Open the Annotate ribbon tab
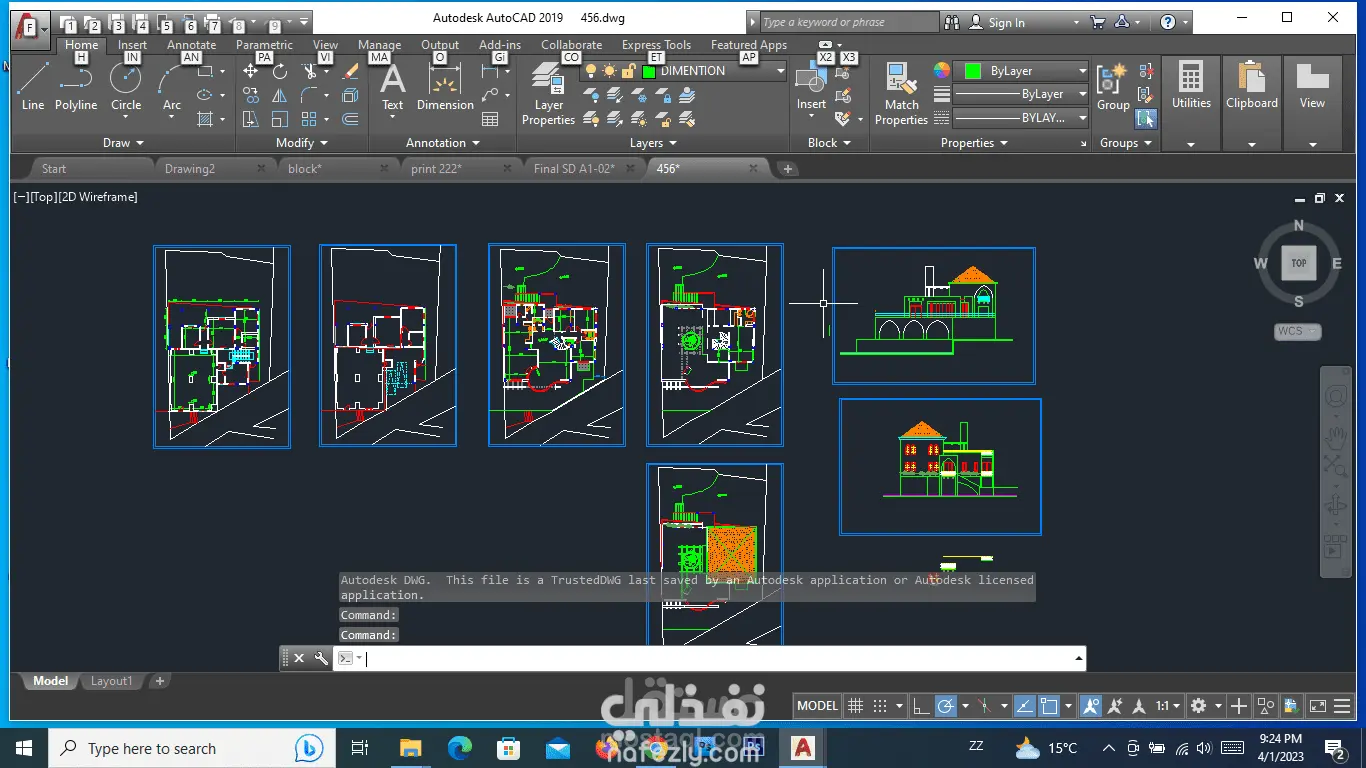This screenshot has width=1366, height=768. click(191, 45)
